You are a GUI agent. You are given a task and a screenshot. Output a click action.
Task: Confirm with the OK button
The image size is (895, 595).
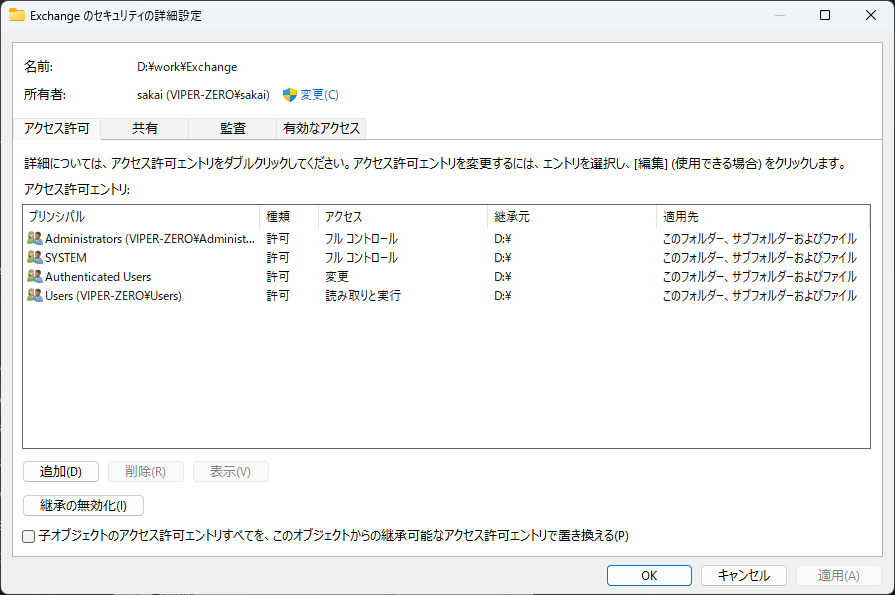[x=650, y=576]
